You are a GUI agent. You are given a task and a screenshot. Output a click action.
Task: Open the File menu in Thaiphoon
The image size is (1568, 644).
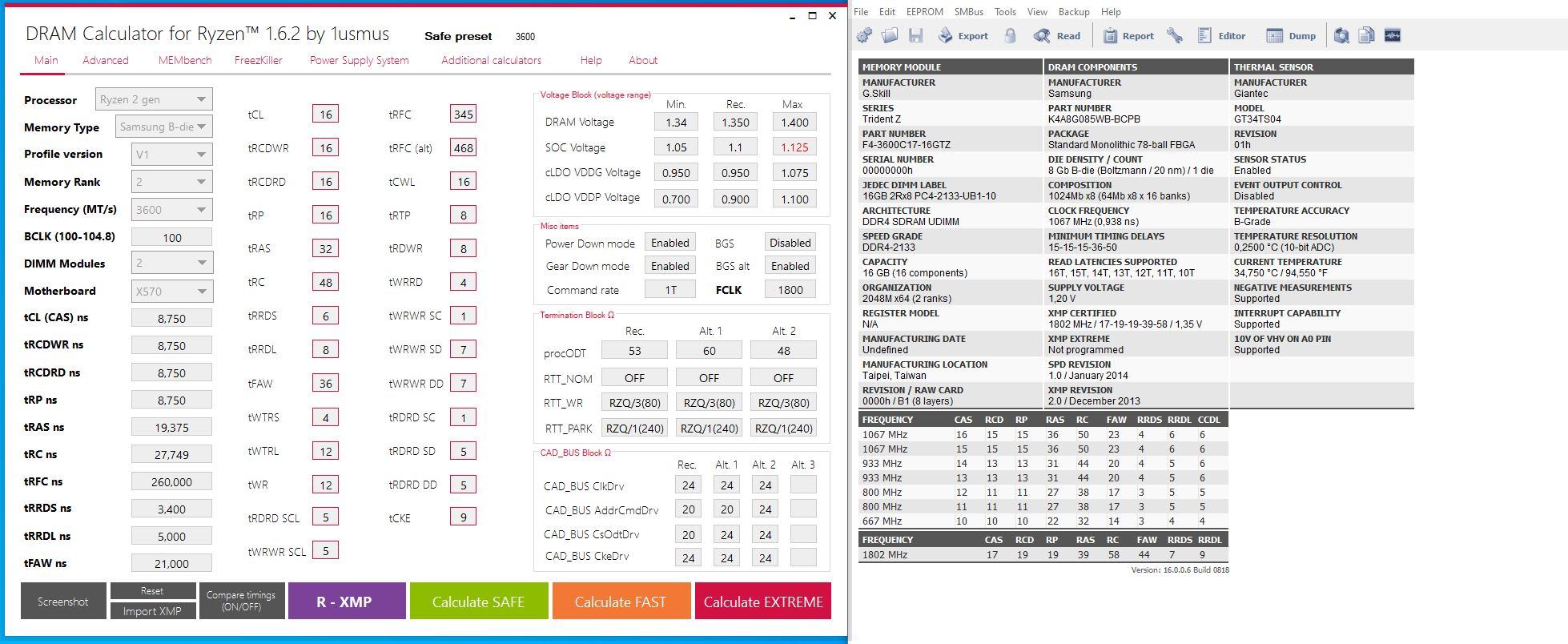pos(861,12)
